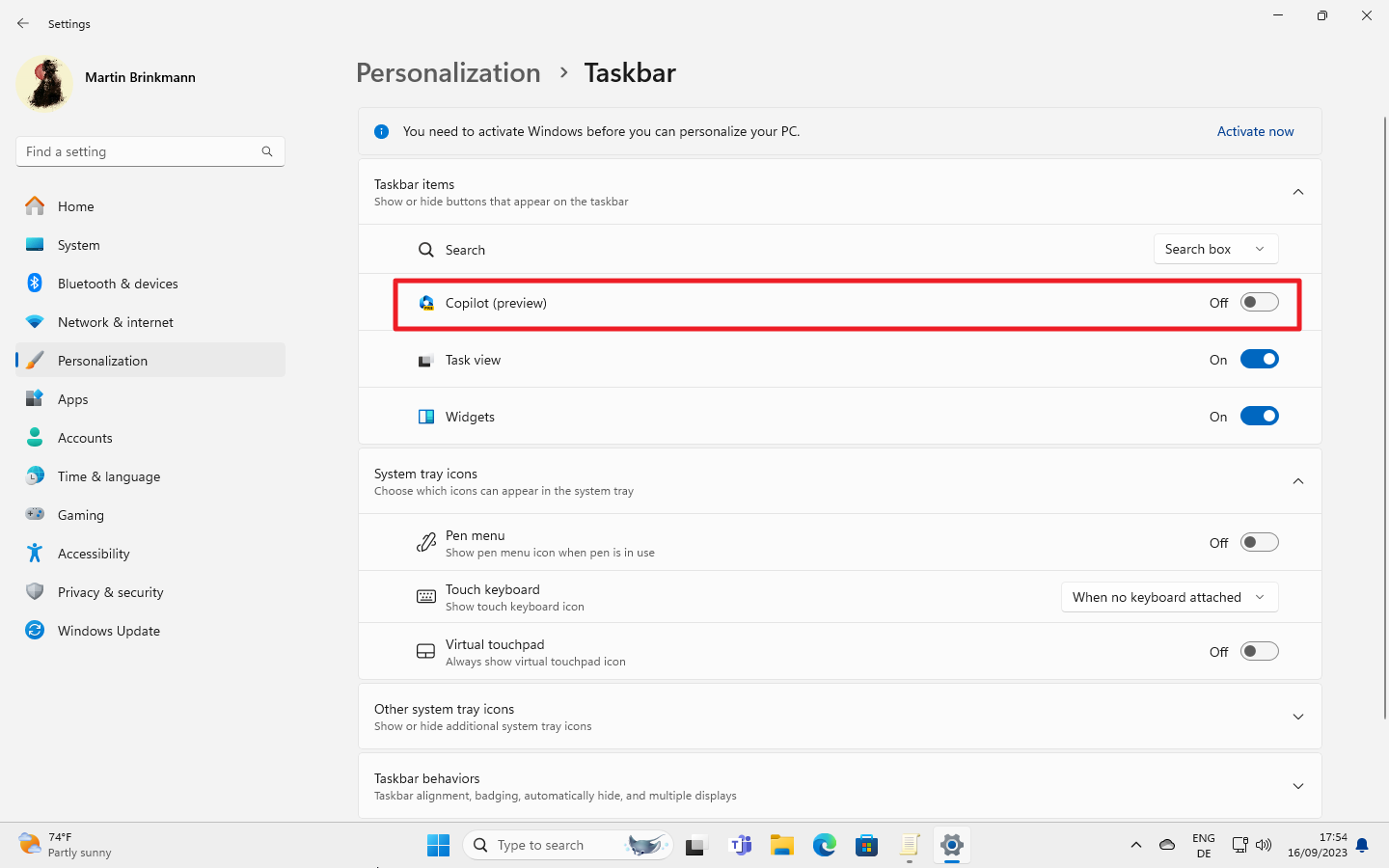Screen dimensions: 1389x868
Task: Turn off the Widgets toggle
Action: pos(1259,417)
